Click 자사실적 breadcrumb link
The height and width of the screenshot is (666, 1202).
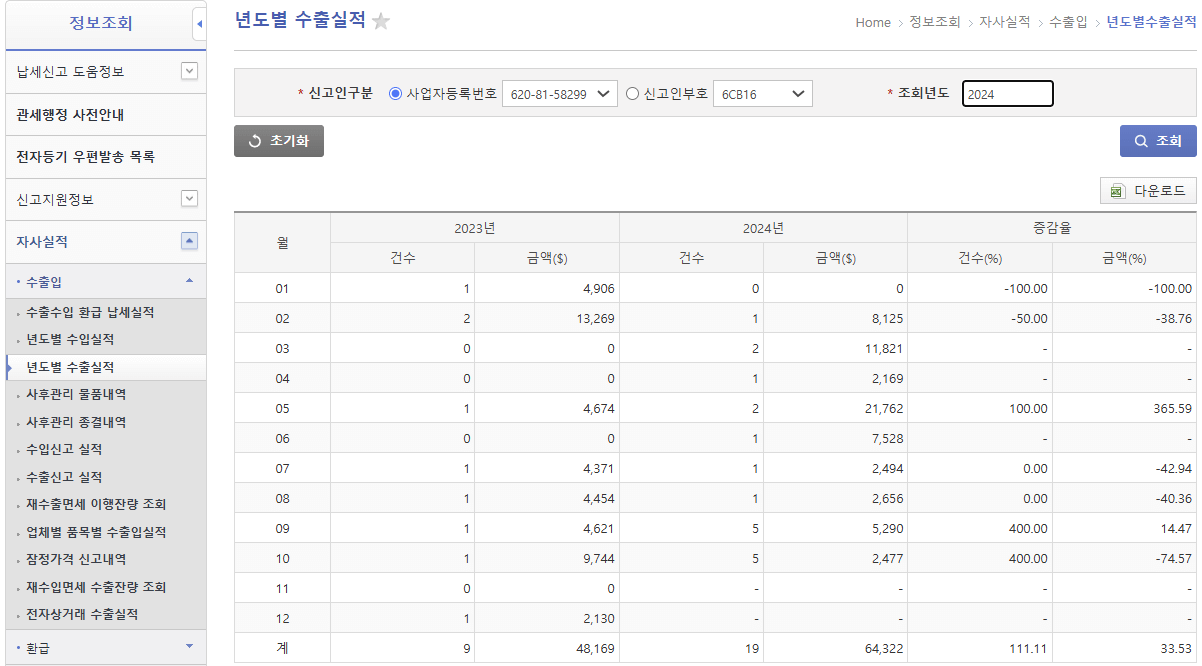(x=1005, y=22)
